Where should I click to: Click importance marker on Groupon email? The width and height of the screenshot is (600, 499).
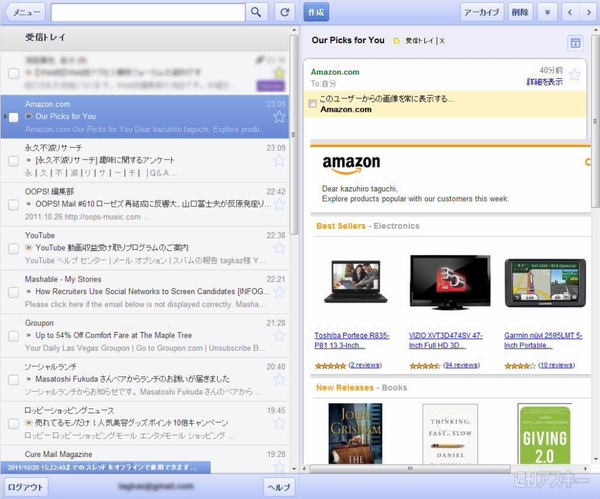pos(29,335)
